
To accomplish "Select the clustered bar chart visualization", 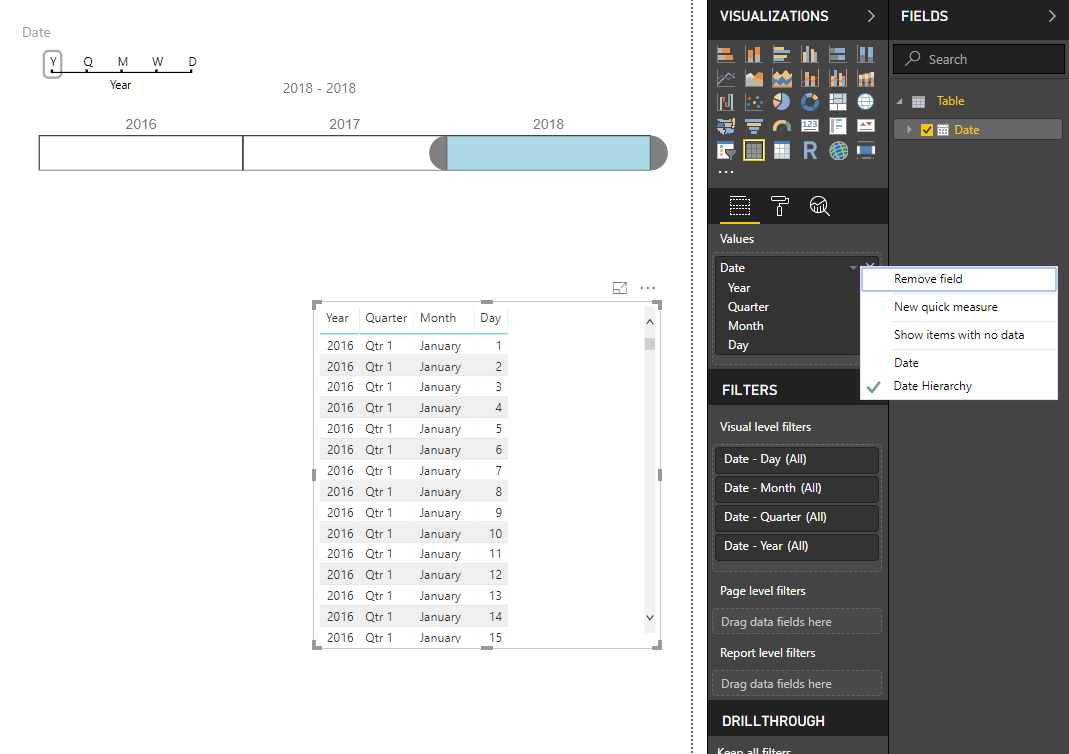I will point(781,54).
